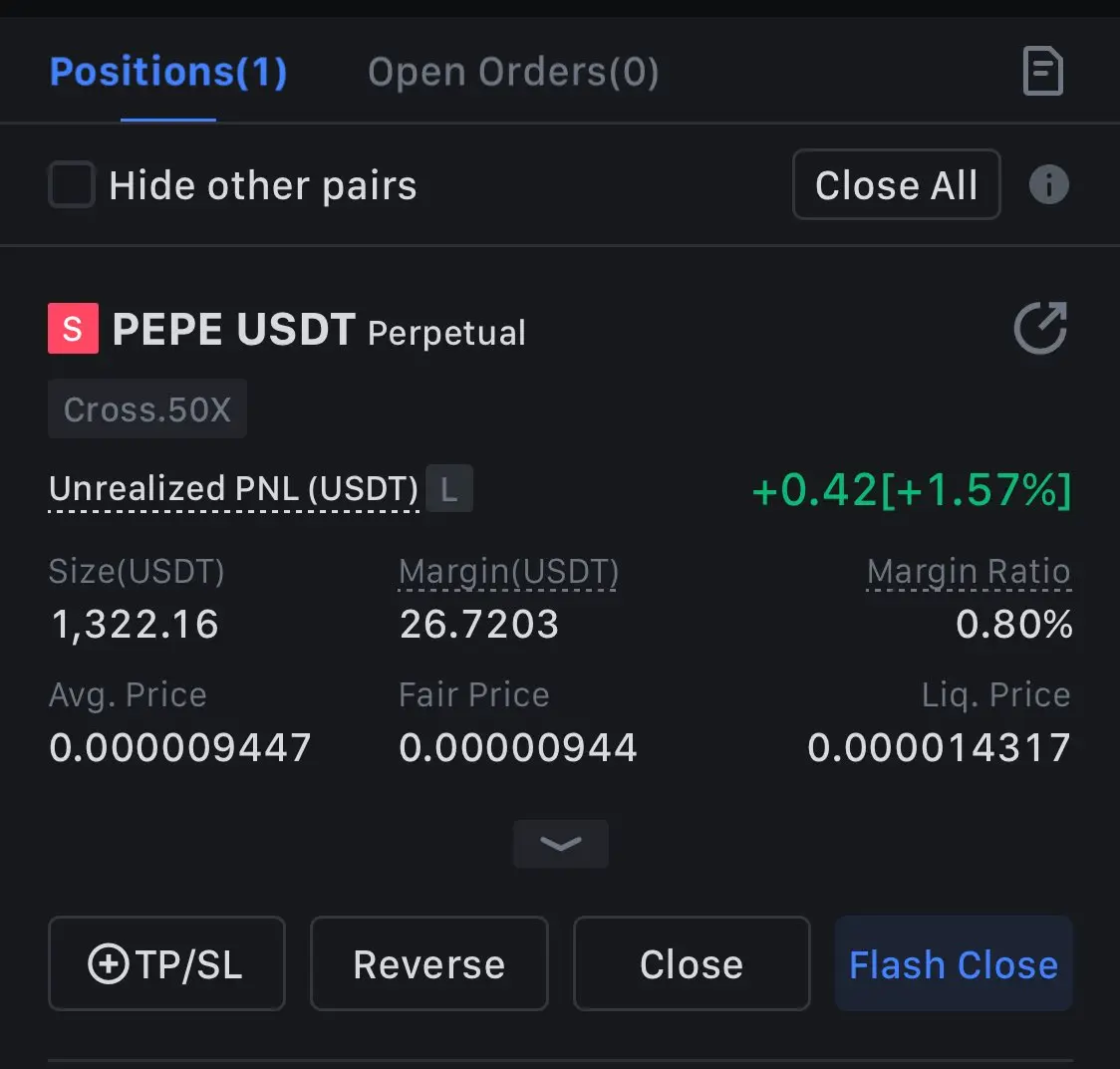Switch to the Open Orders(0) tab
Image resolution: width=1120 pixels, height=1069 pixels.
click(513, 72)
